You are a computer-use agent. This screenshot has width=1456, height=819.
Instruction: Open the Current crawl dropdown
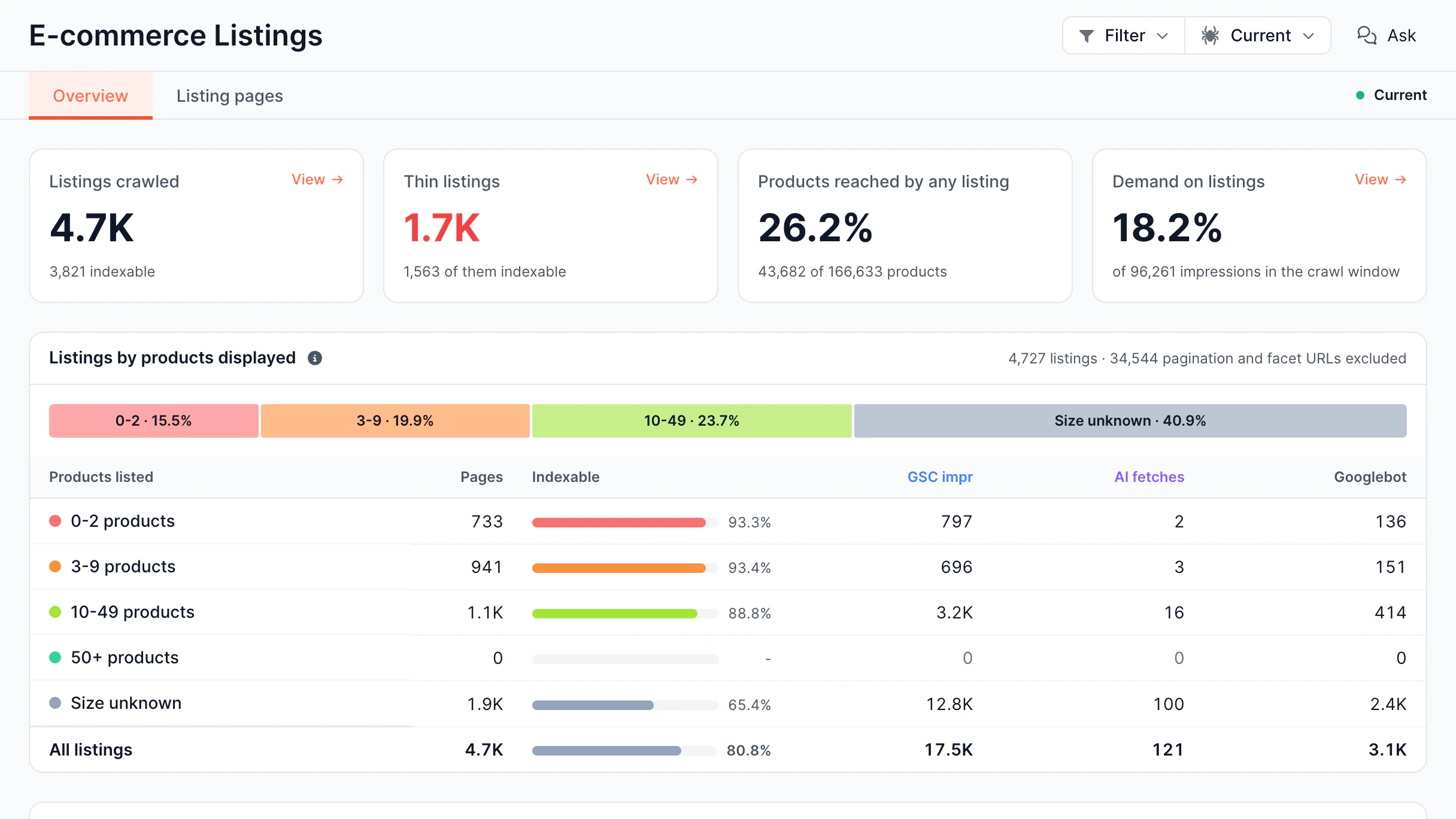(1258, 35)
